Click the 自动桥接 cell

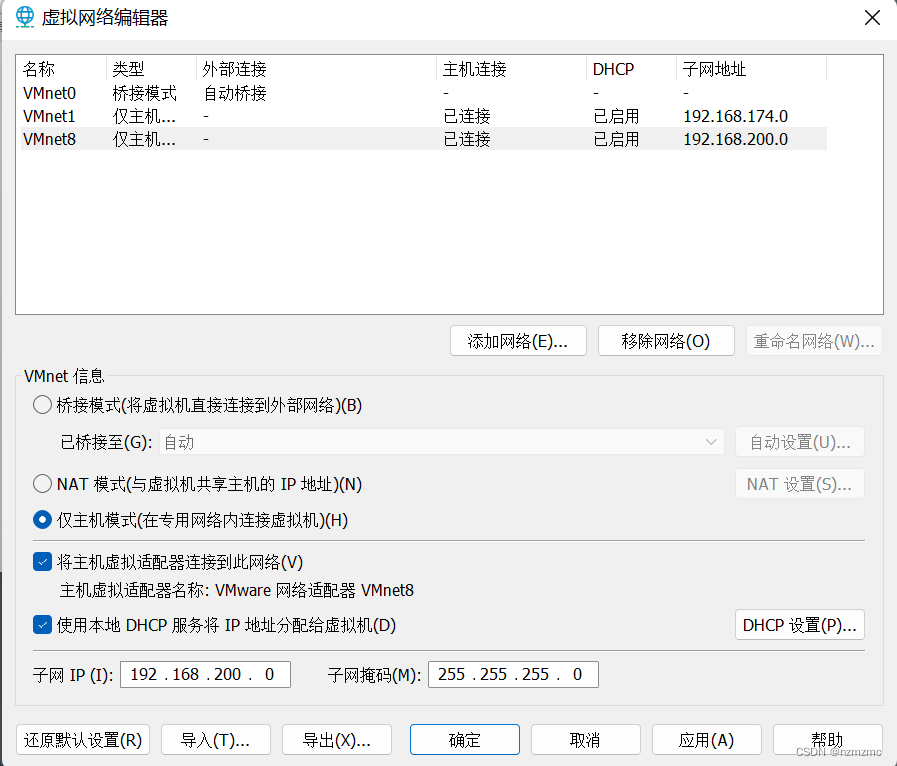click(235, 93)
